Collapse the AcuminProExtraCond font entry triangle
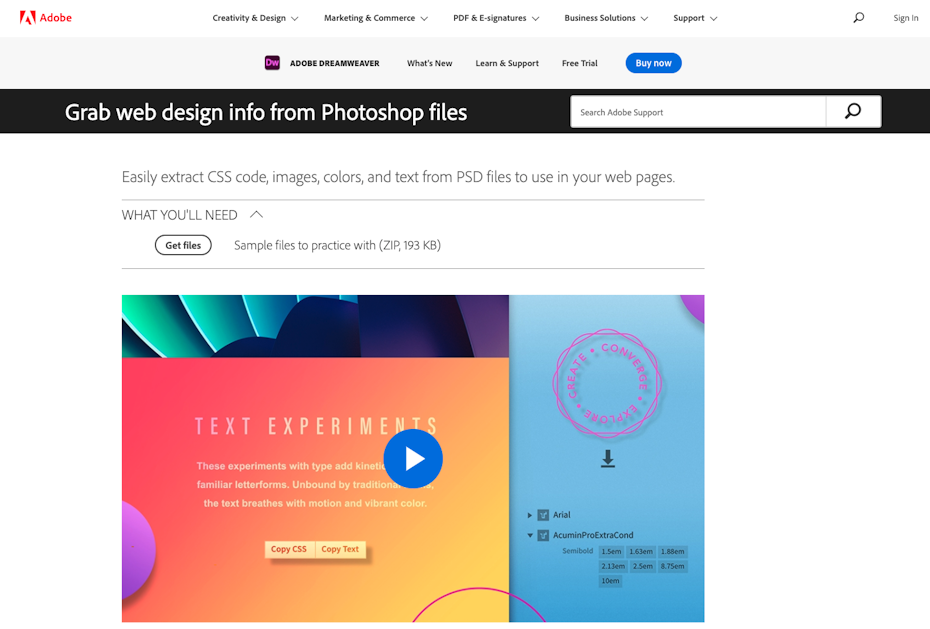 pos(530,535)
